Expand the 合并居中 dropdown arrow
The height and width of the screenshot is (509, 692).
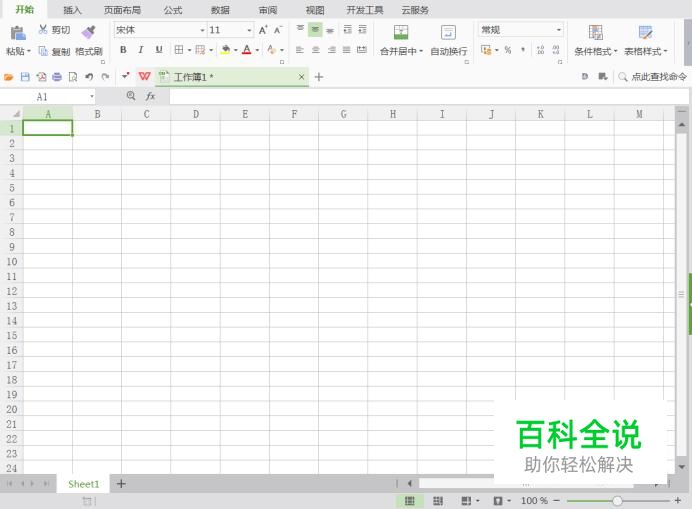coord(421,51)
